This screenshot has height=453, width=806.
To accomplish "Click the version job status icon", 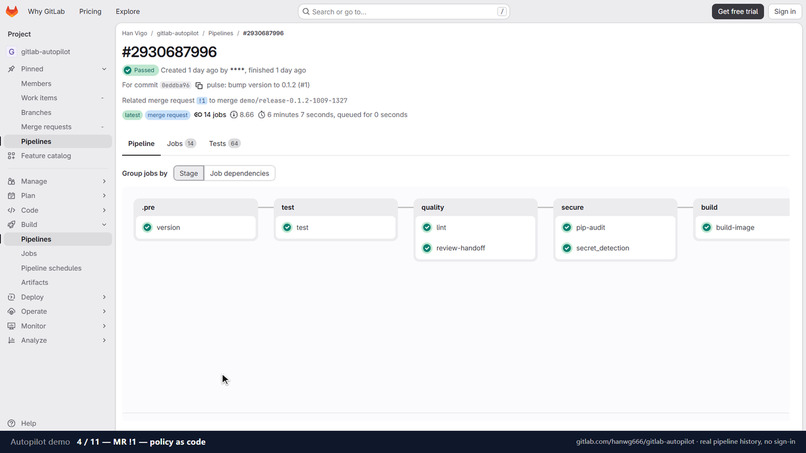I will 148,227.
